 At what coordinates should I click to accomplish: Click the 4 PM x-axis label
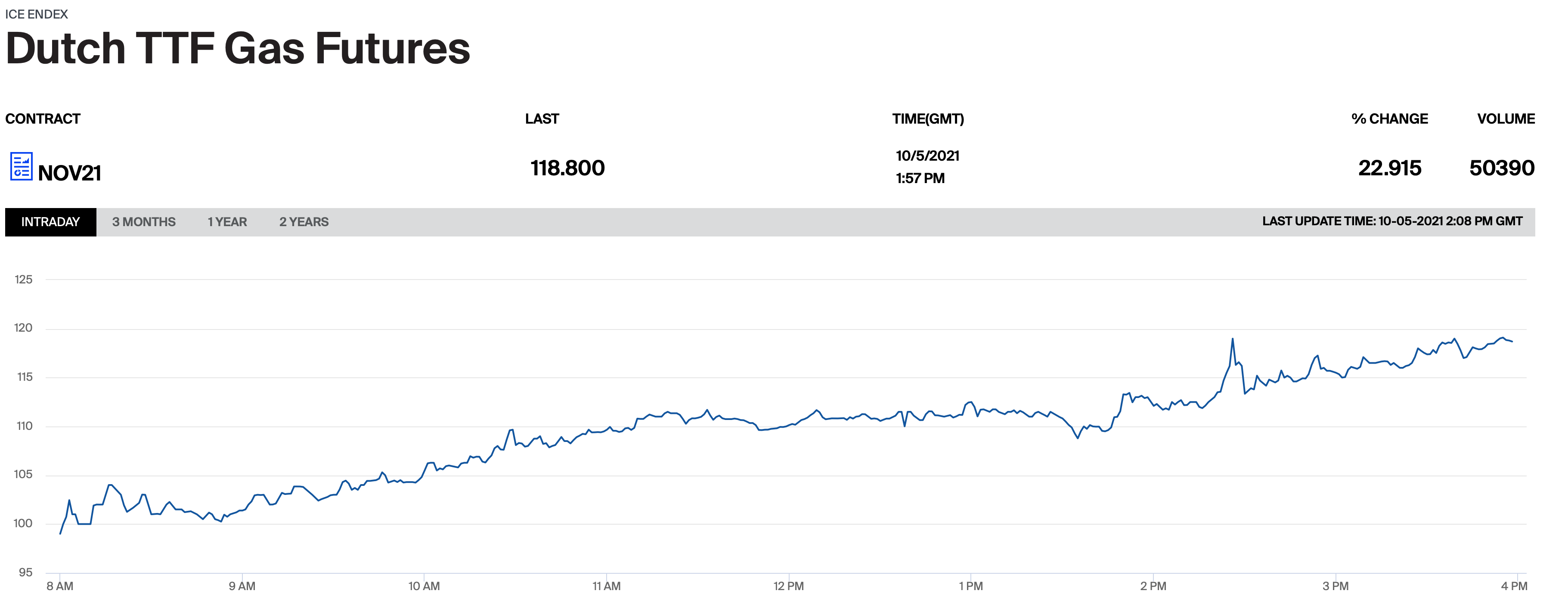coord(1514,586)
